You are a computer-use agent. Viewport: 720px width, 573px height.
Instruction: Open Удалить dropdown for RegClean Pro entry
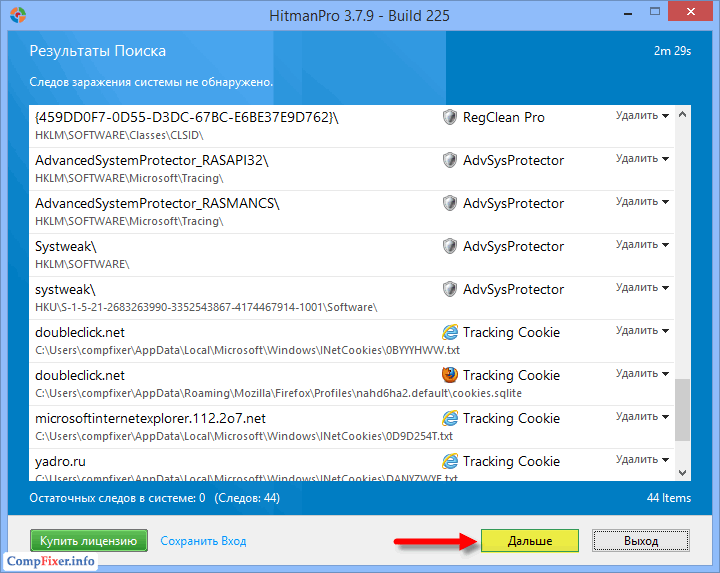coord(642,116)
